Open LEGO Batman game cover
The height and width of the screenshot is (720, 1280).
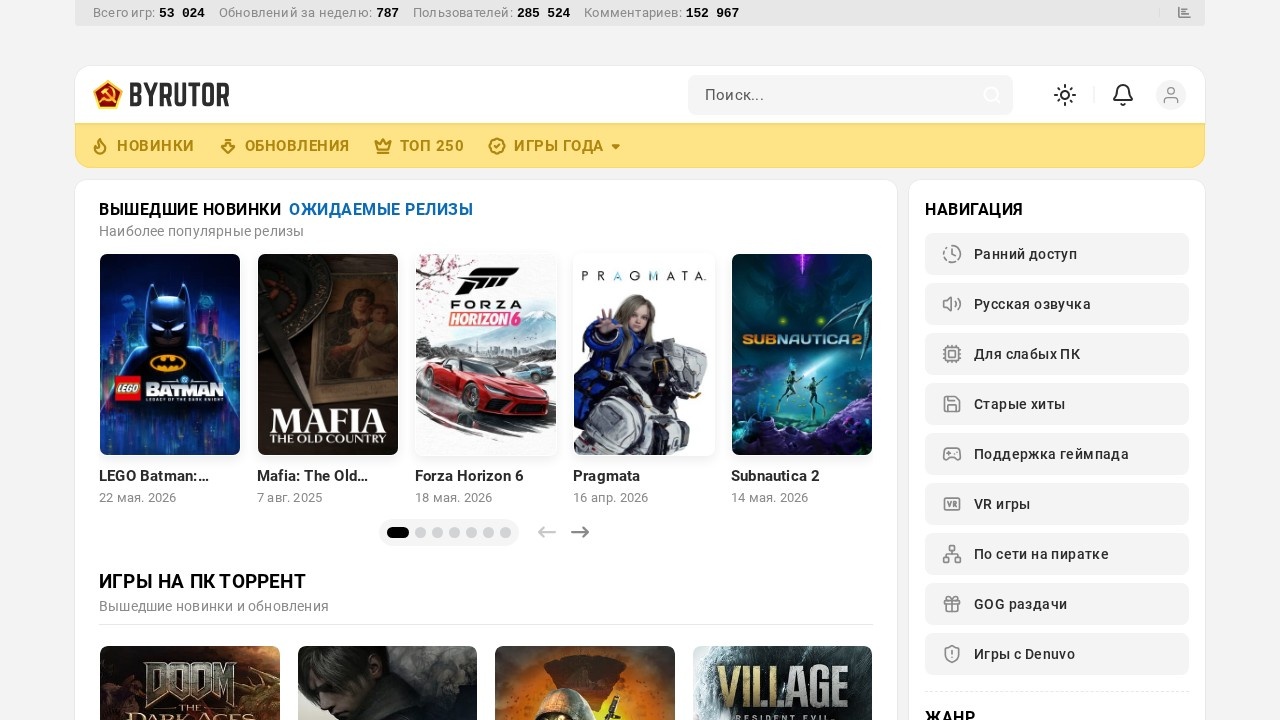tap(170, 355)
